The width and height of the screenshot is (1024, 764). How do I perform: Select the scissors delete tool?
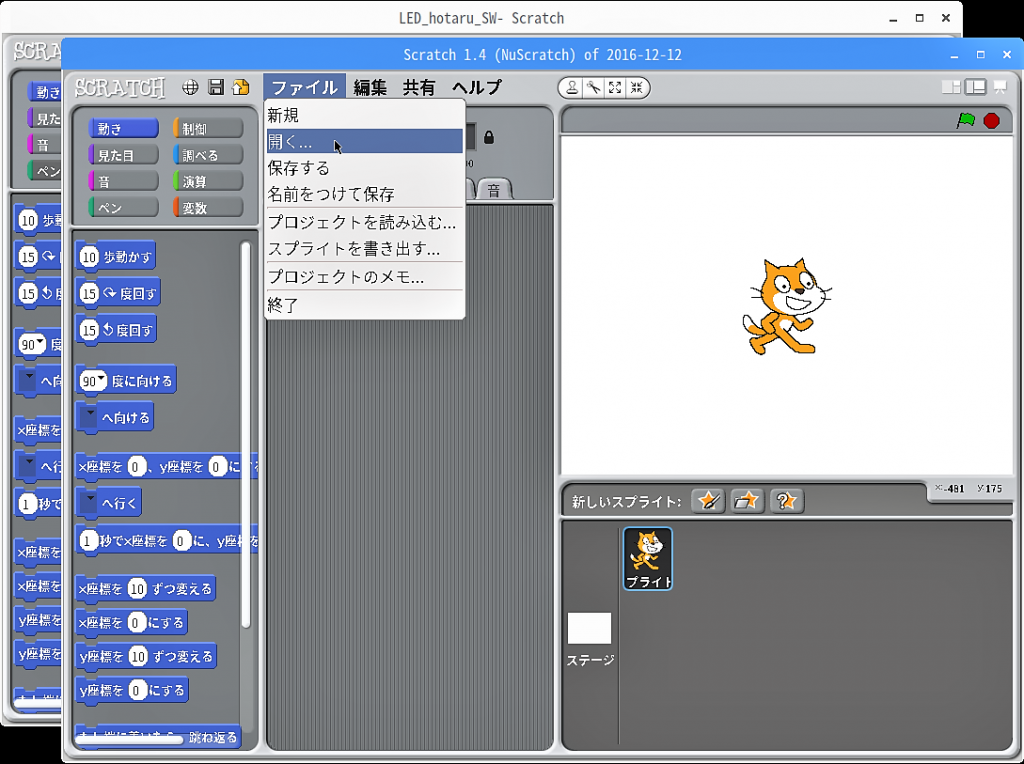(594, 88)
